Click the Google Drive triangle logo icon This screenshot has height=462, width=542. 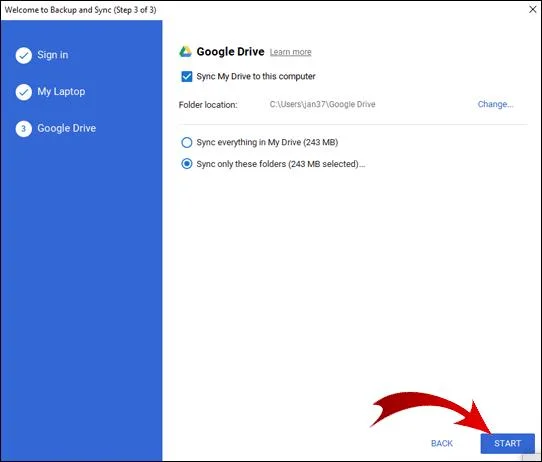point(185,52)
